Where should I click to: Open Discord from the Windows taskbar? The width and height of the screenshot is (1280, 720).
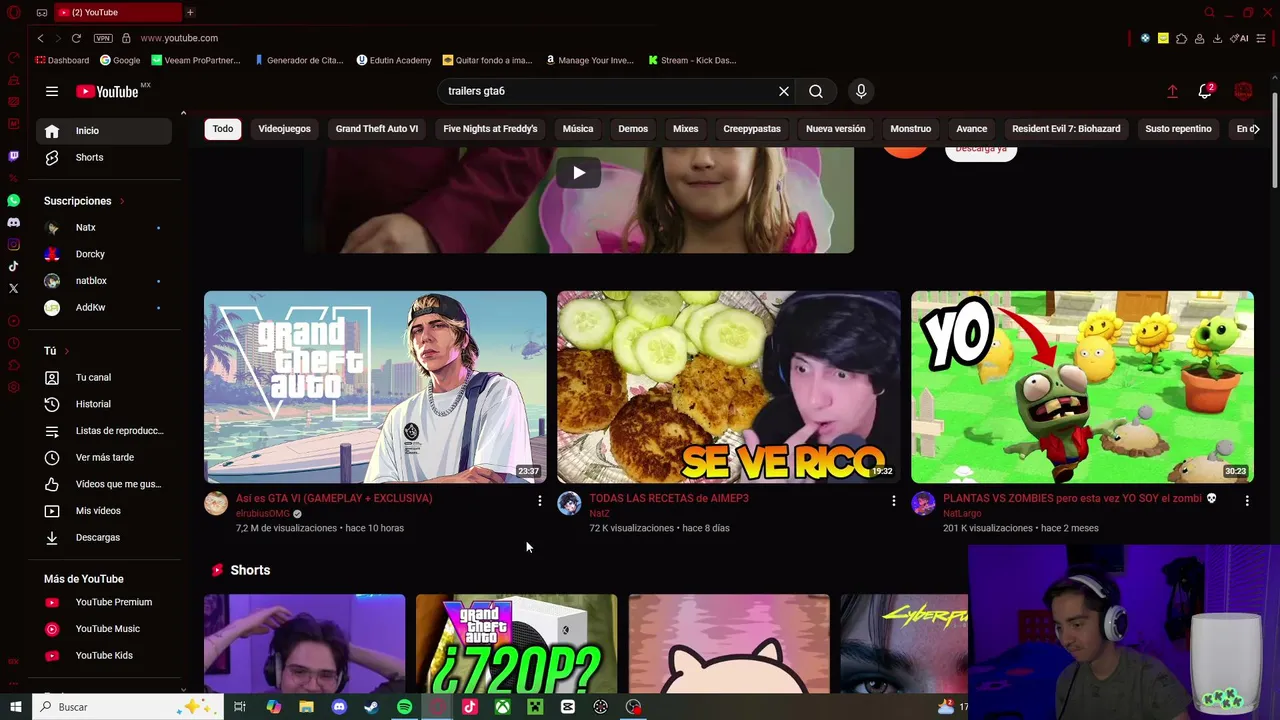[339, 707]
